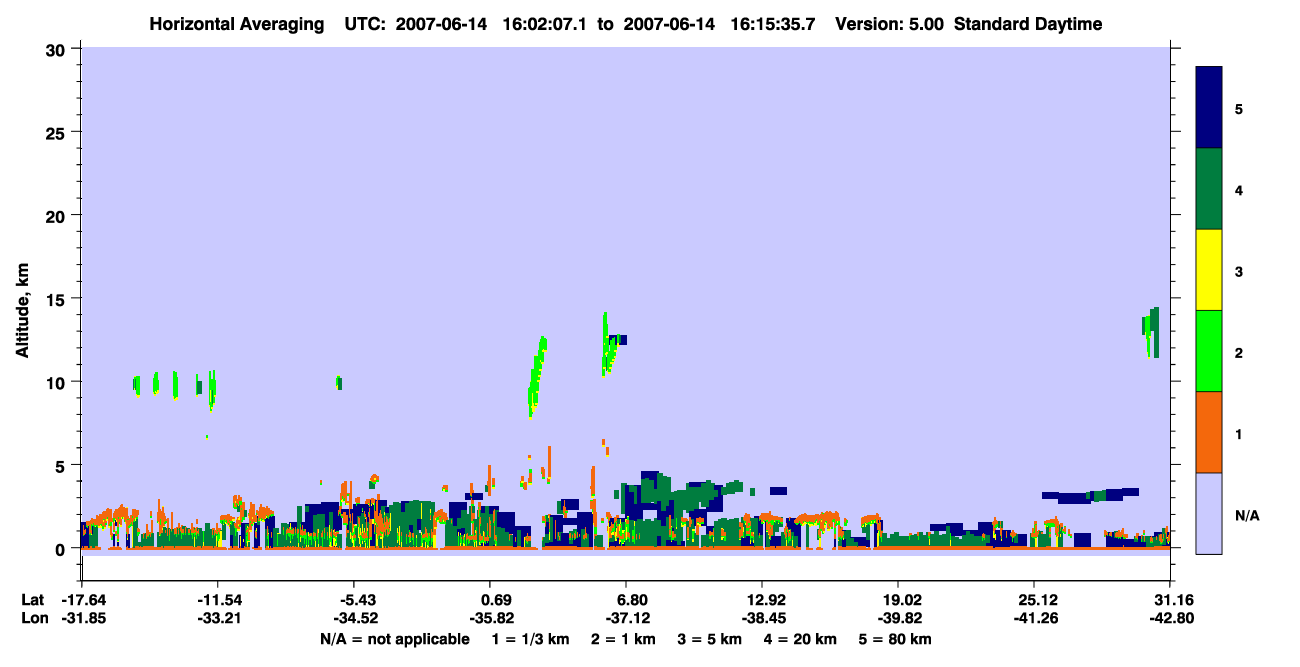The image size is (1300, 667).
Task: Click the longitude value "-34.52"
Action: coord(354,618)
